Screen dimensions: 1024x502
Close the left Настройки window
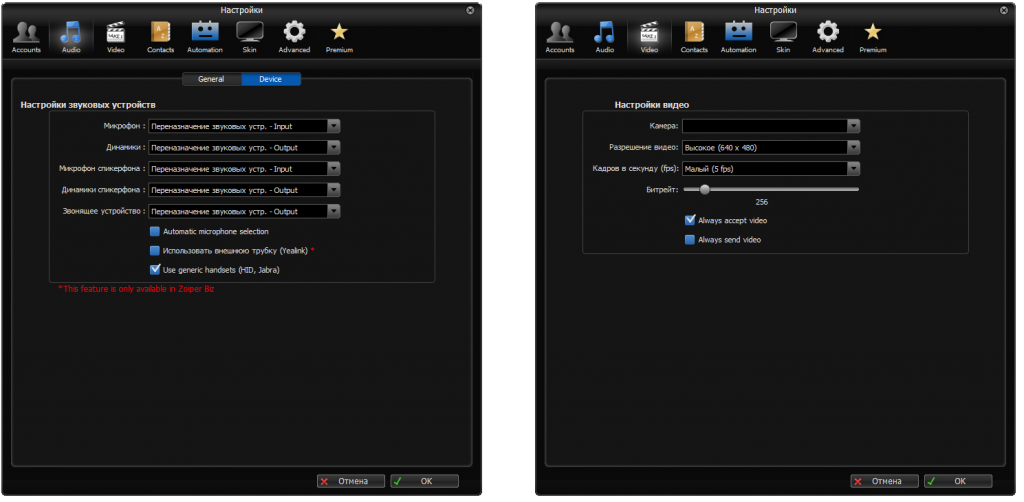tap(470, 10)
